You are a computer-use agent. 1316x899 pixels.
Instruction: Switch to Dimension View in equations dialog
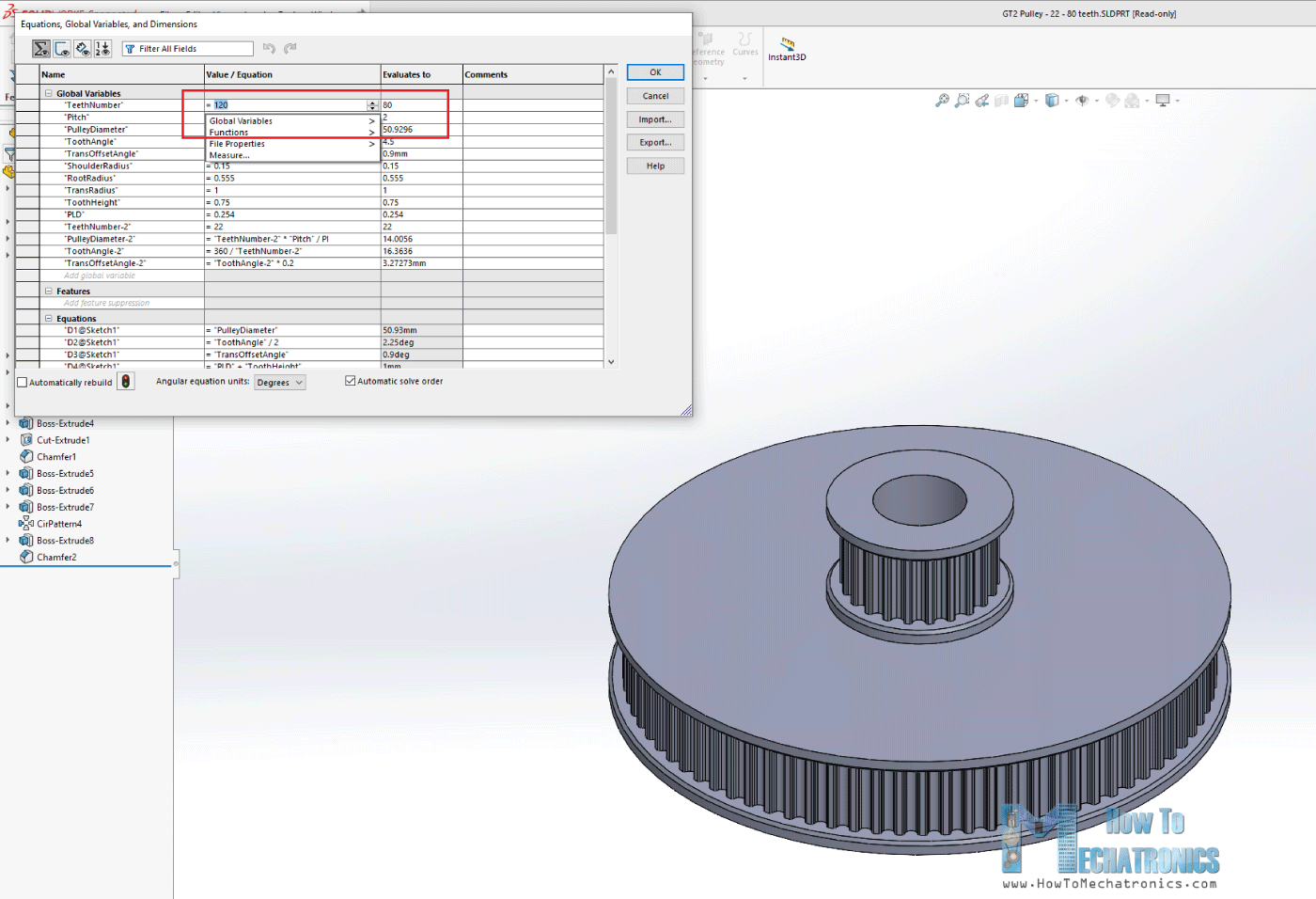coord(83,48)
